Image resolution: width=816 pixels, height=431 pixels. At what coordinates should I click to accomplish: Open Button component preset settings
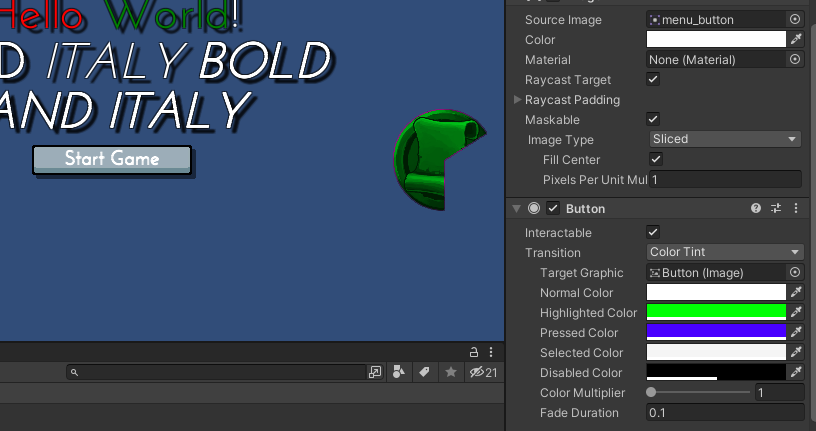(775, 209)
